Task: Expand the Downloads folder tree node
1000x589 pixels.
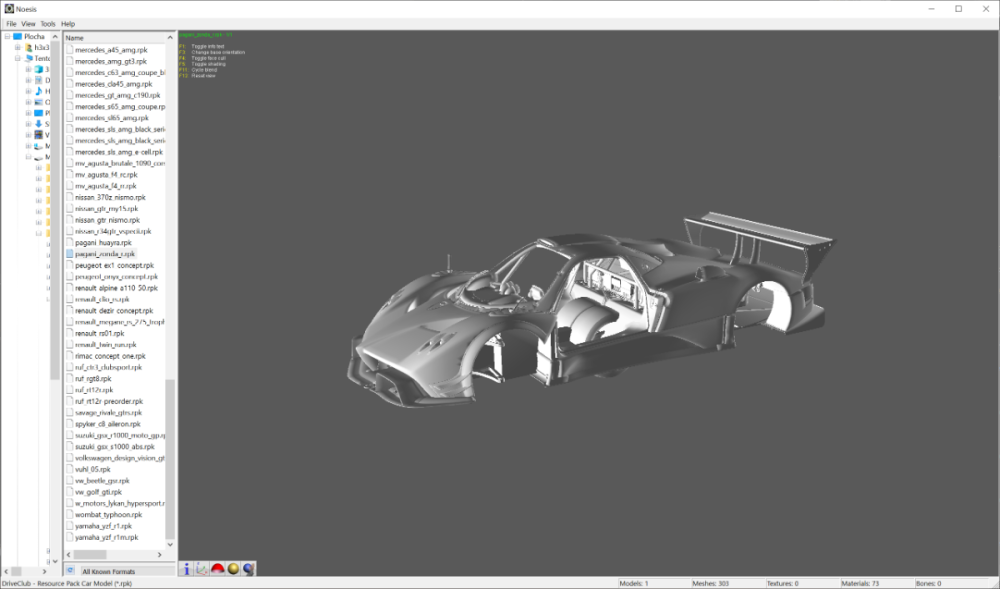Action: click(x=28, y=124)
